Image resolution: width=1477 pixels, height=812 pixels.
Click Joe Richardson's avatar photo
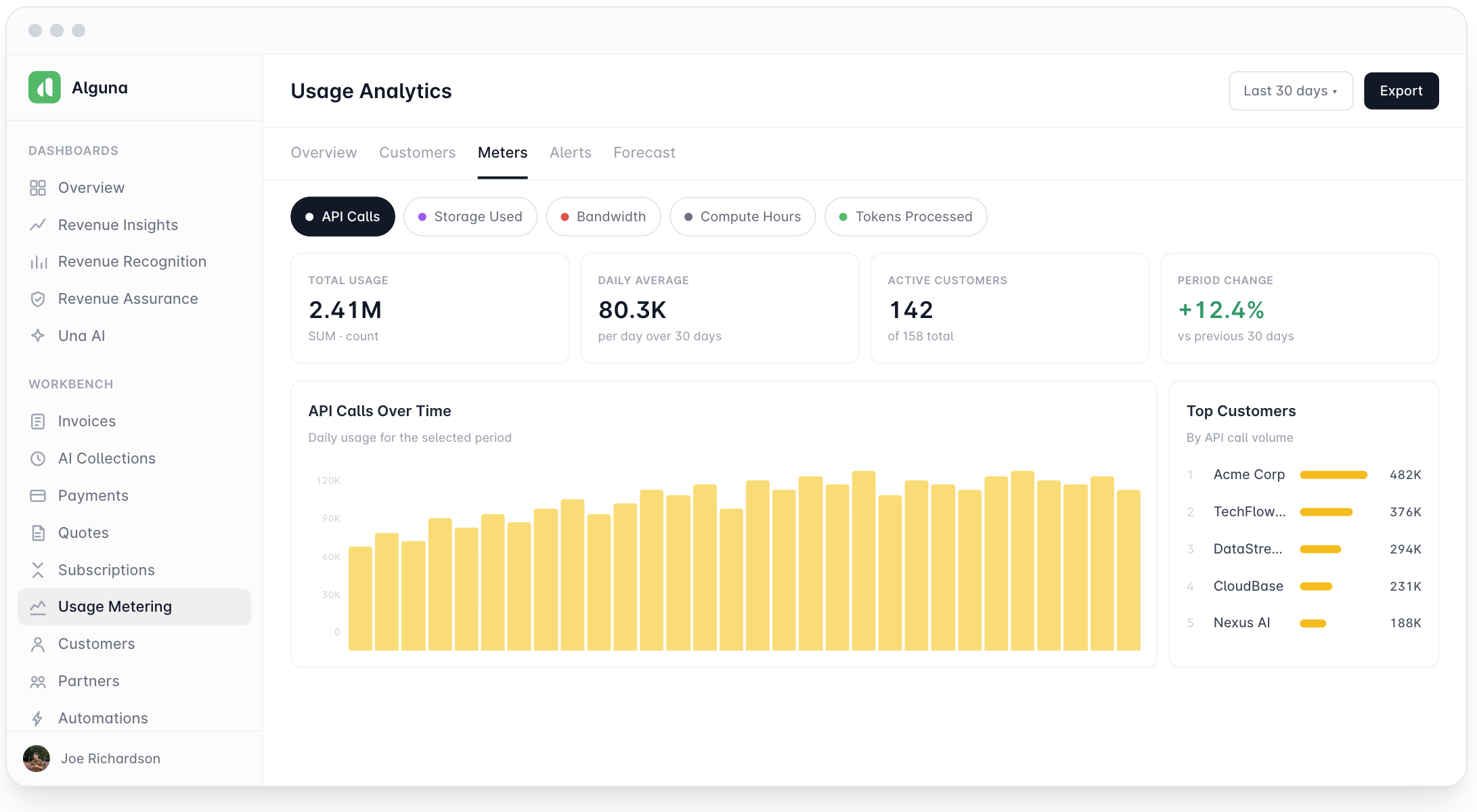point(37,759)
